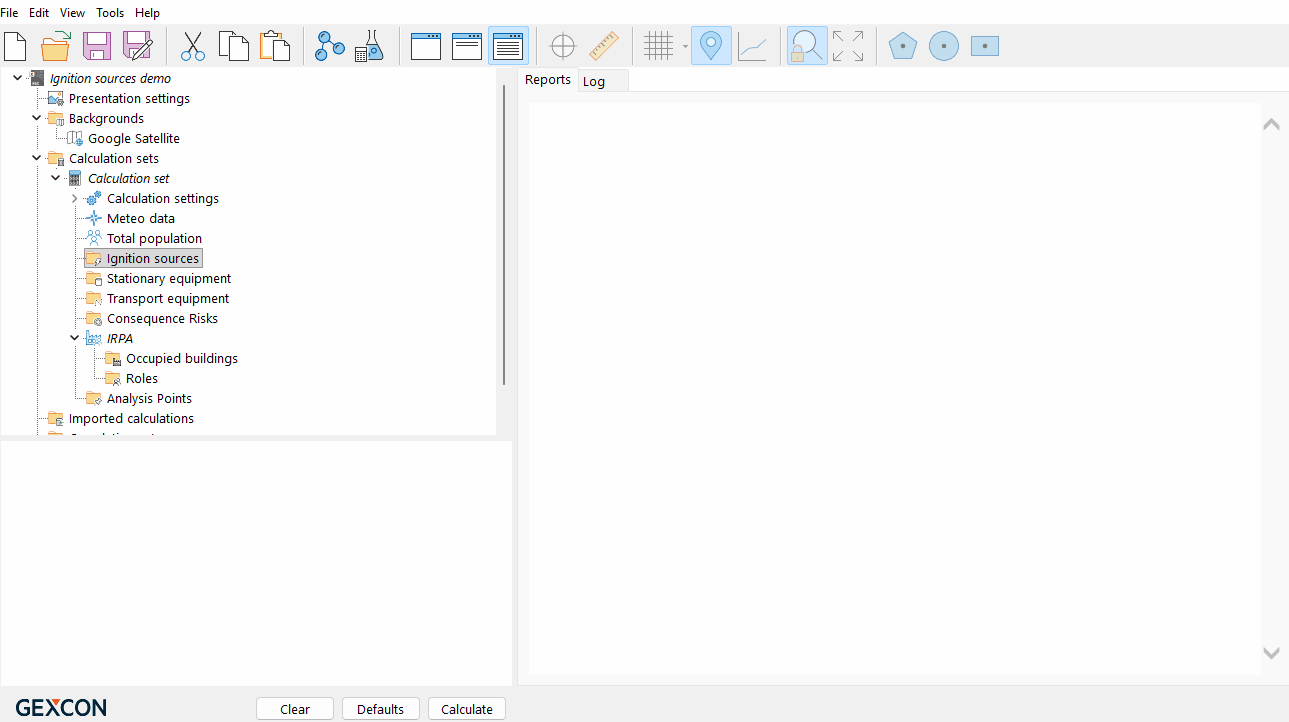
Task: Select Consequence Risks folder
Action: coord(162,318)
